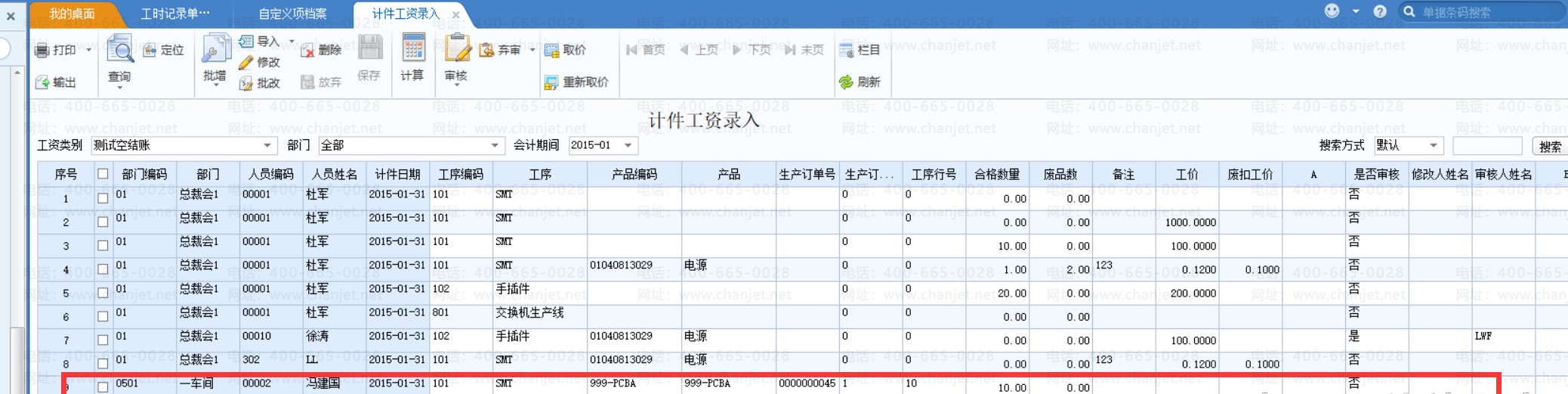Click auditor name LWF in row 7

point(1483,336)
